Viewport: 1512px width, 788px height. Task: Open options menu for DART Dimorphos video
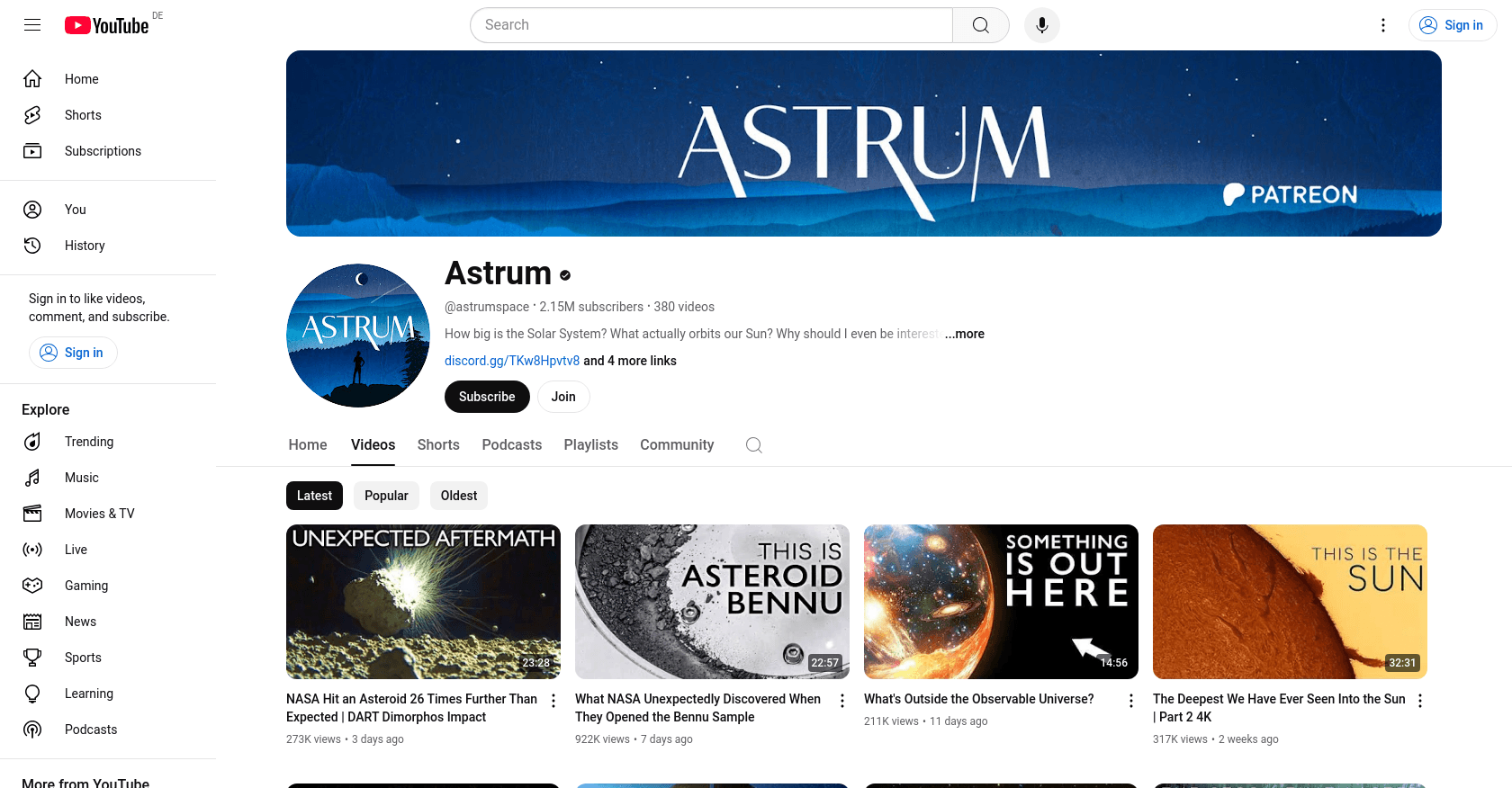[x=553, y=701]
